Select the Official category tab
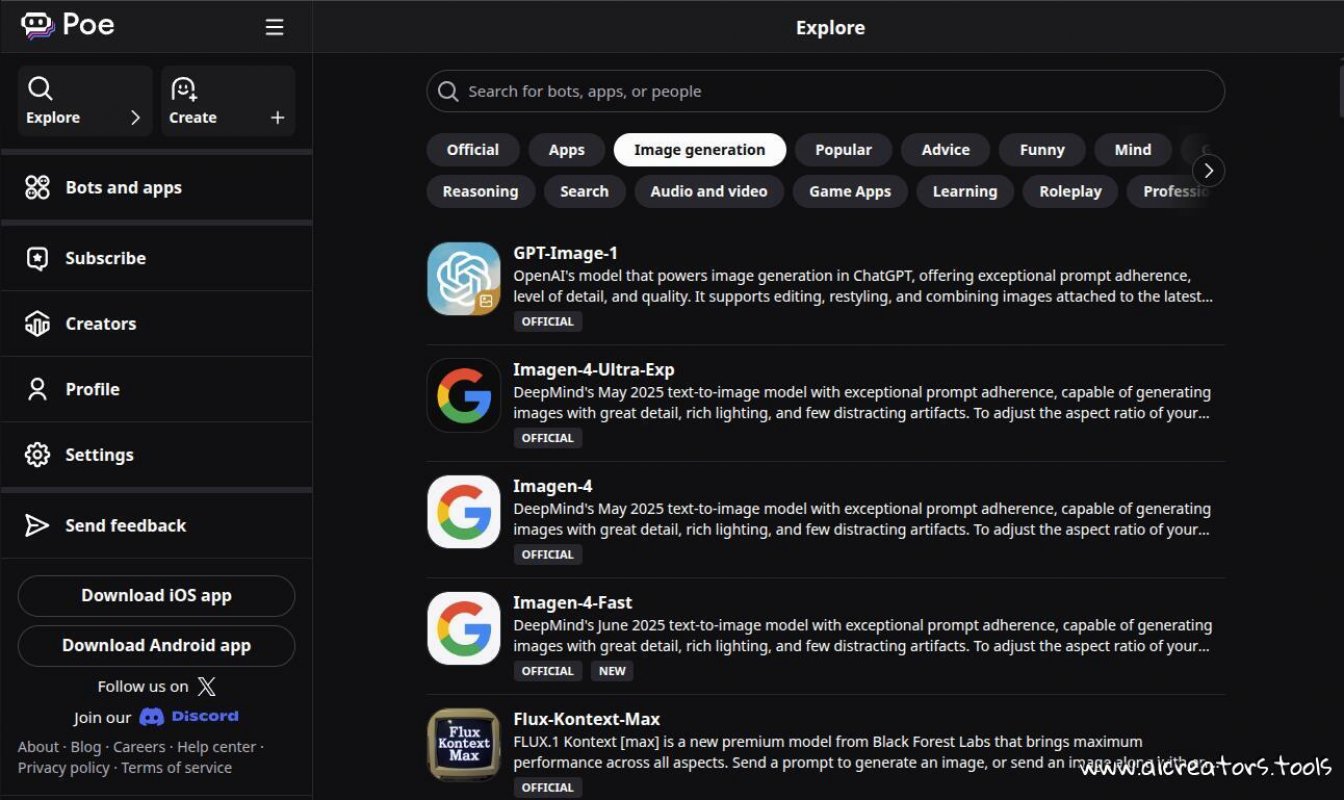 (472, 150)
